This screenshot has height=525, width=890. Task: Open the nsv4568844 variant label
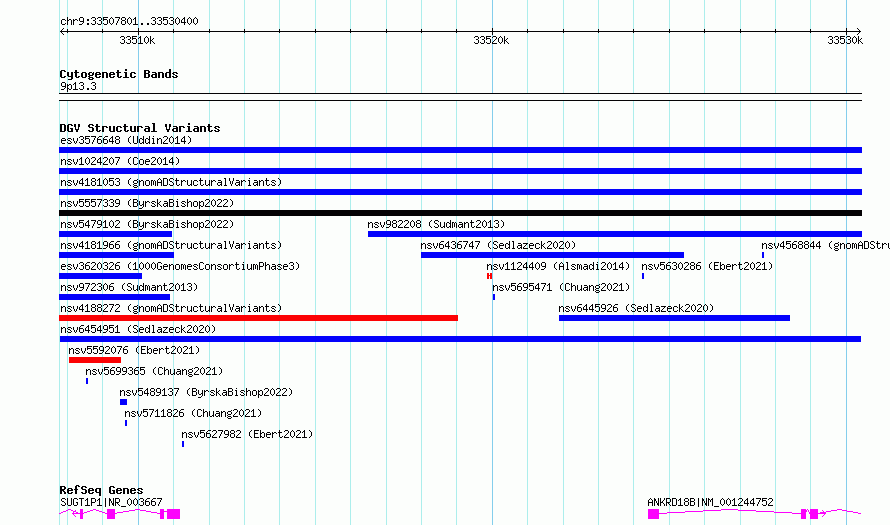[x=825, y=245]
